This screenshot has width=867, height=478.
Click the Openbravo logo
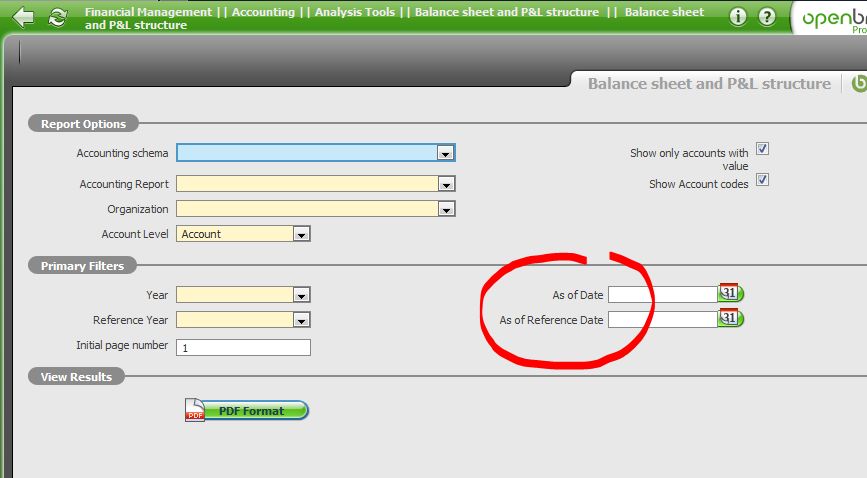[x=834, y=19]
